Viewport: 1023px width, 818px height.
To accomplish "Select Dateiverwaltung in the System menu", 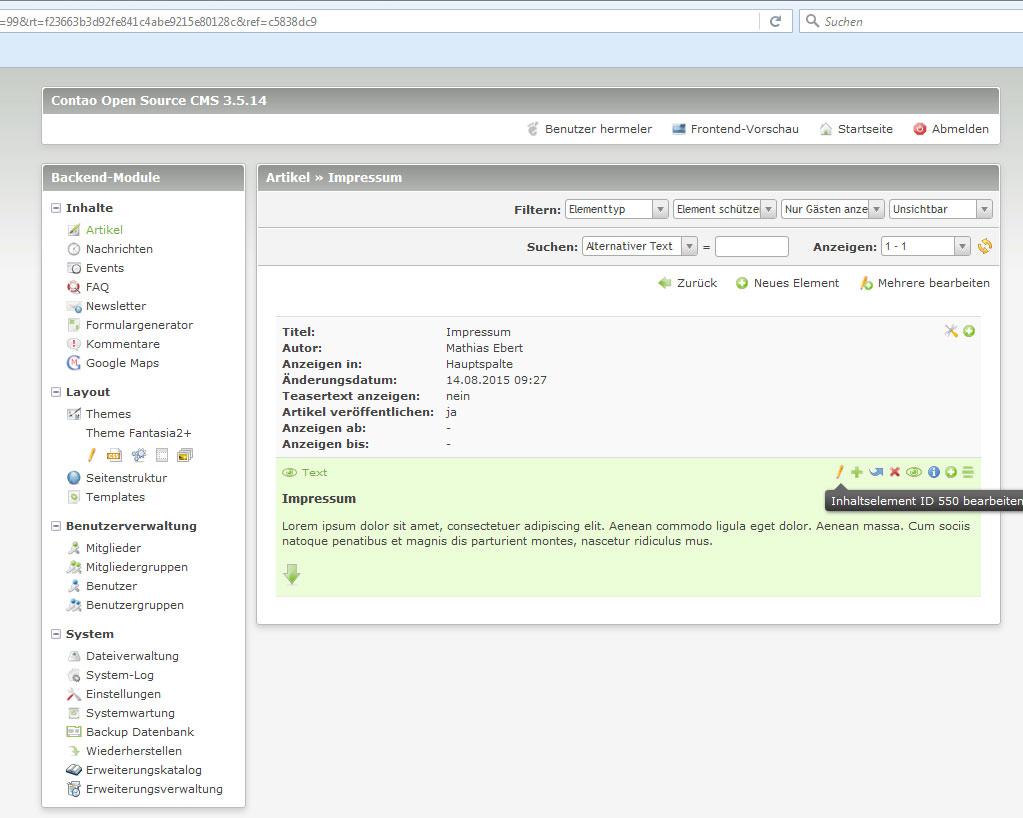I will click(132, 656).
